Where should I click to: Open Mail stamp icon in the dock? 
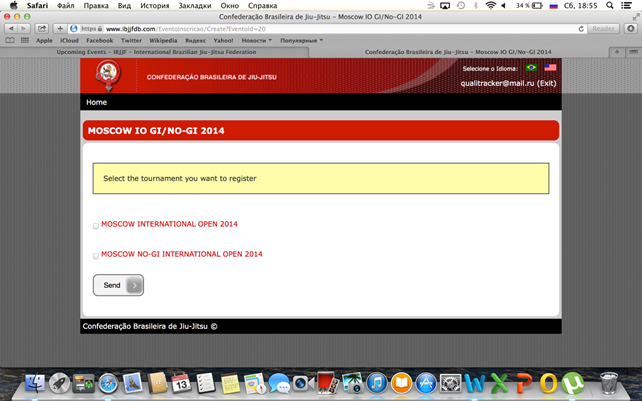coord(133,383)
